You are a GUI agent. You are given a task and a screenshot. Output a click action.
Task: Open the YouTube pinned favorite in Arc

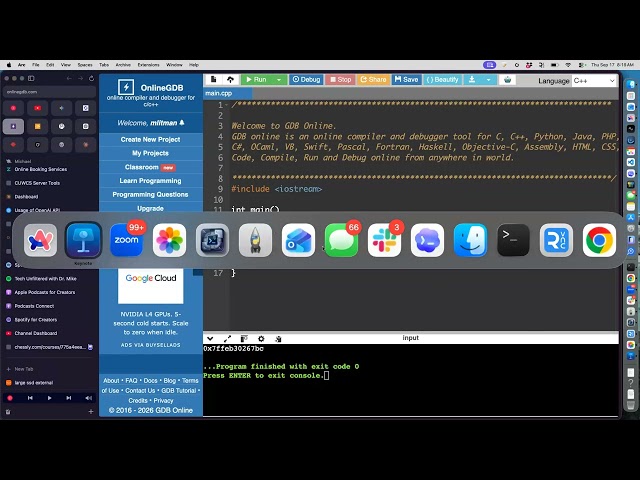point(38,108)
